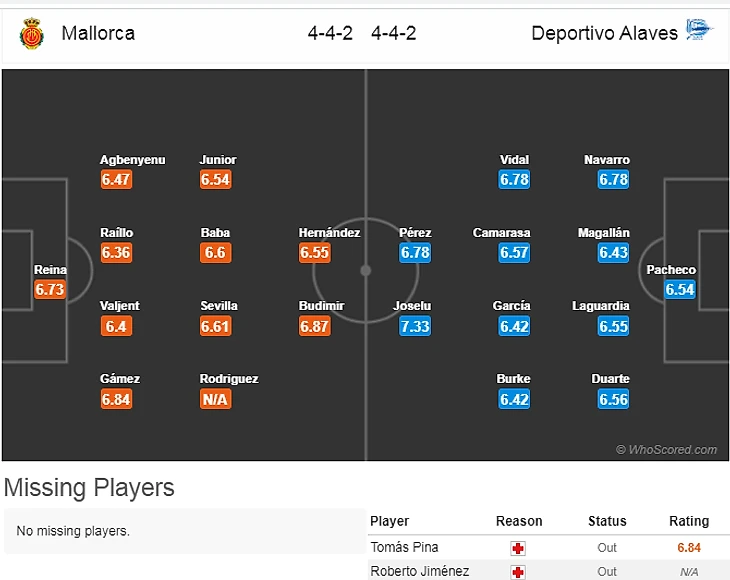The height and width of the screenshot is (580, 730).
Task: Click the Reason column header
Action: tap(519, 521)
